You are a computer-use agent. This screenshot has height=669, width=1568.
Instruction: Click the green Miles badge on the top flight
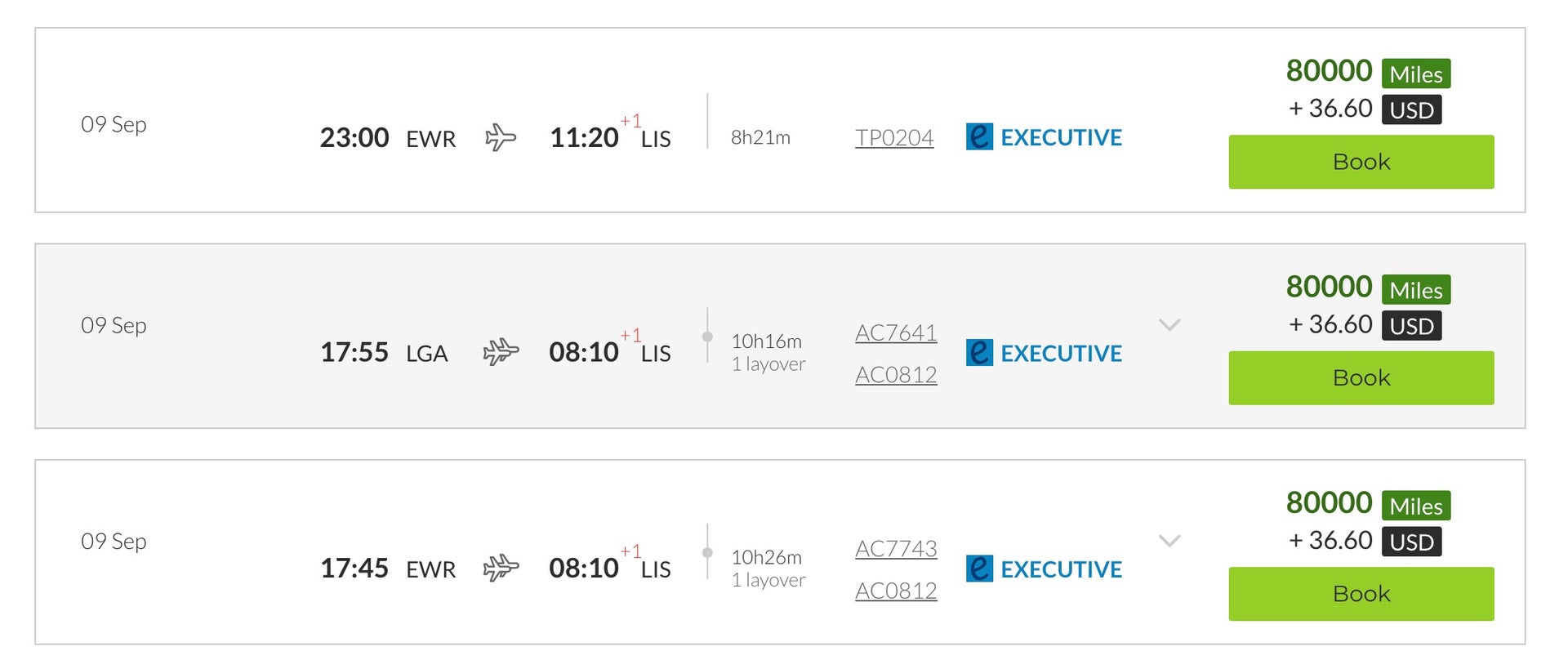(1415, 74)
